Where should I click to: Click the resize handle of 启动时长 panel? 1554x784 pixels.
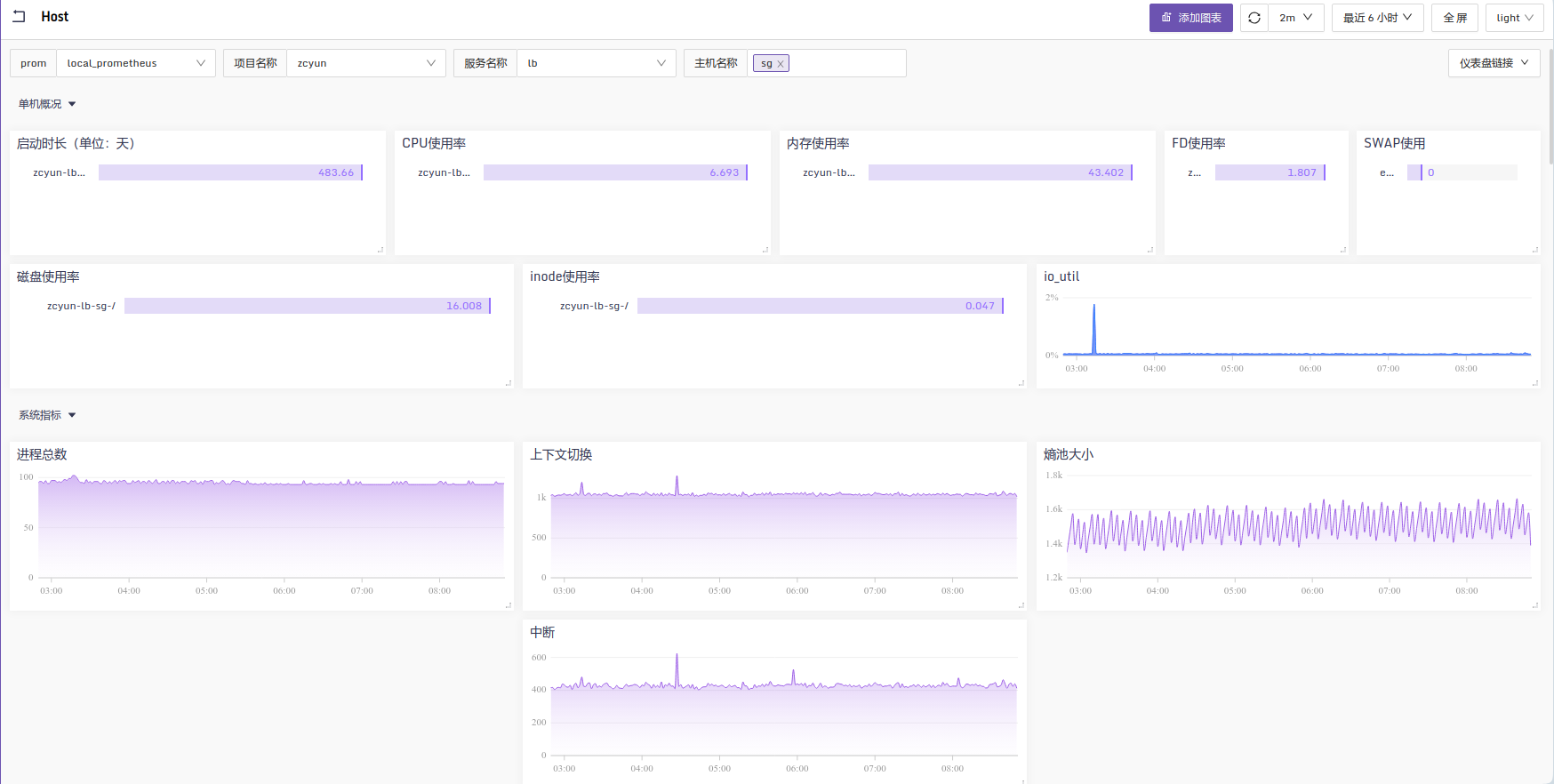[x=380, y=250]
